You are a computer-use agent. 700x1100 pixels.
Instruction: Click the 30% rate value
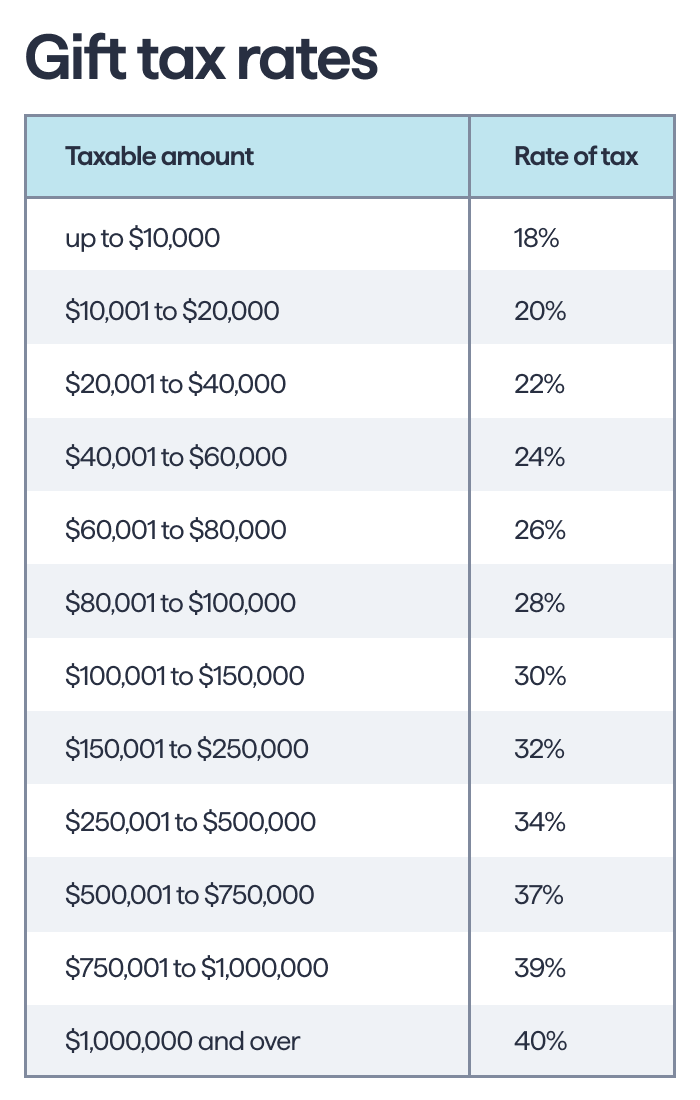[539, 676]
